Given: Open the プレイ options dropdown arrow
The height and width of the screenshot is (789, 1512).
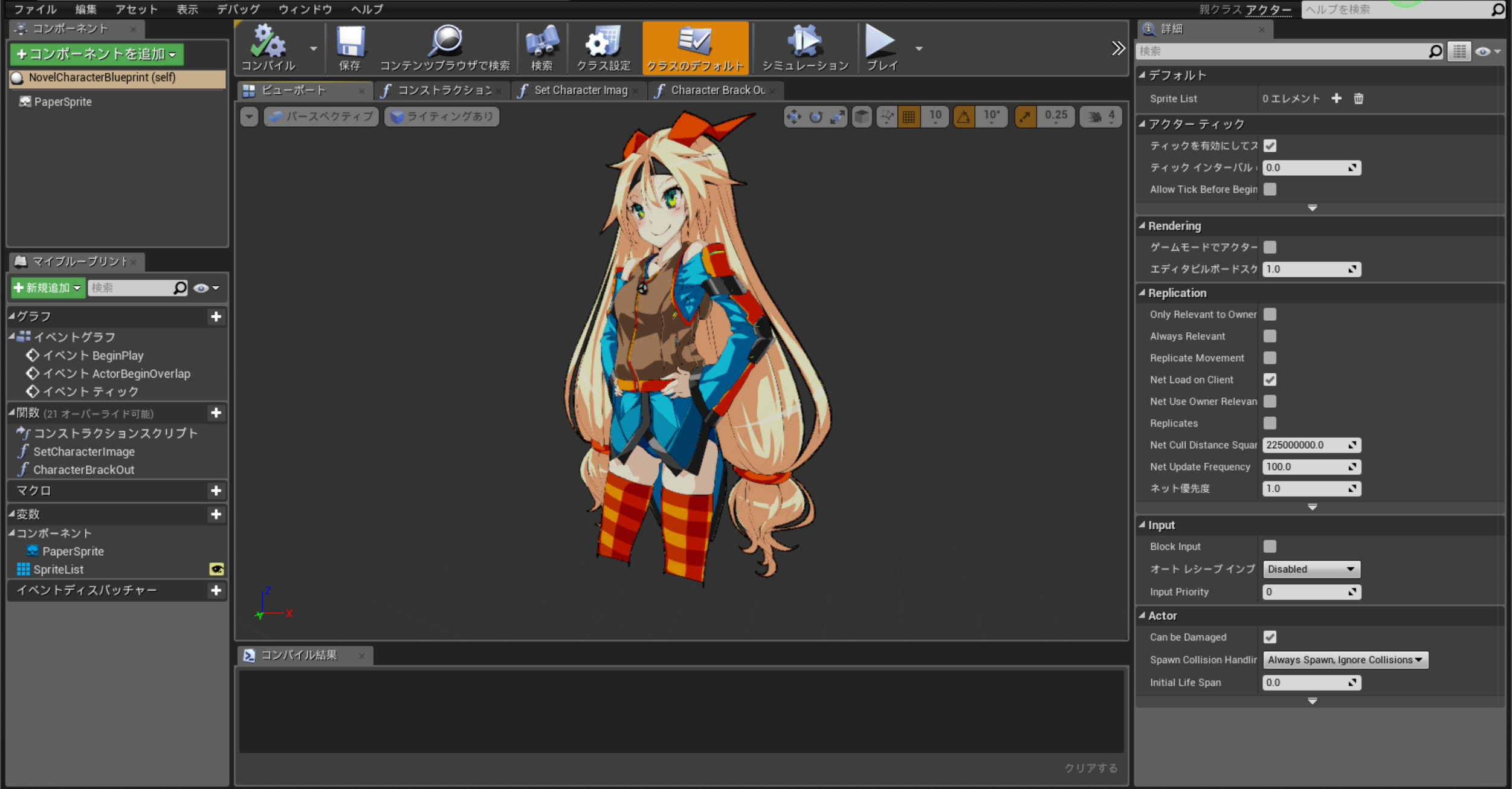Looking at the screenshot, I should tap(919, 48).
